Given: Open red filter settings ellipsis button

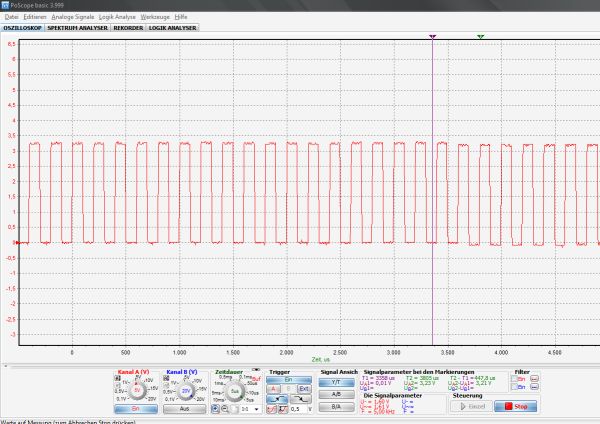Looking at the screenshot, I should (x=535, y=378).
